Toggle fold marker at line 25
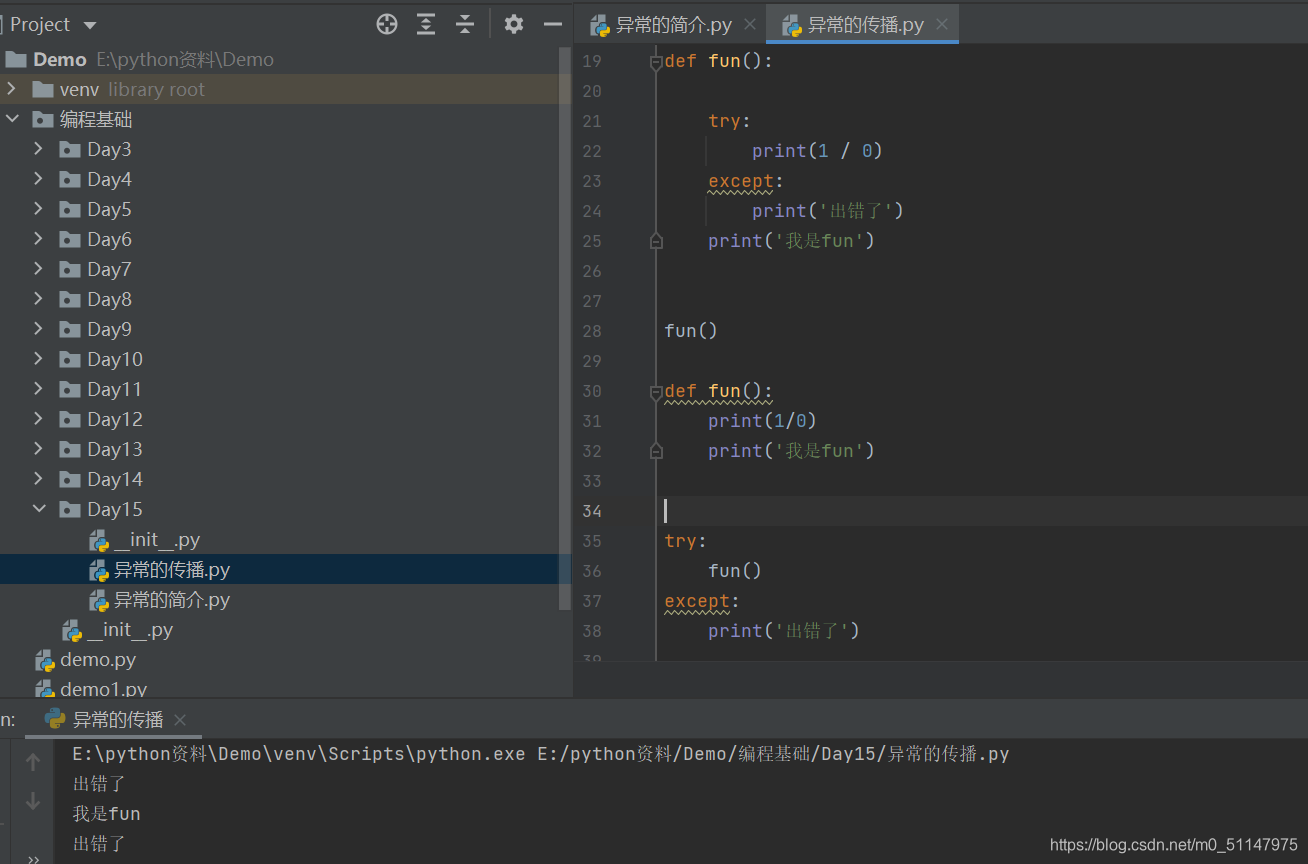1308x864 pixels. [656, 241]
